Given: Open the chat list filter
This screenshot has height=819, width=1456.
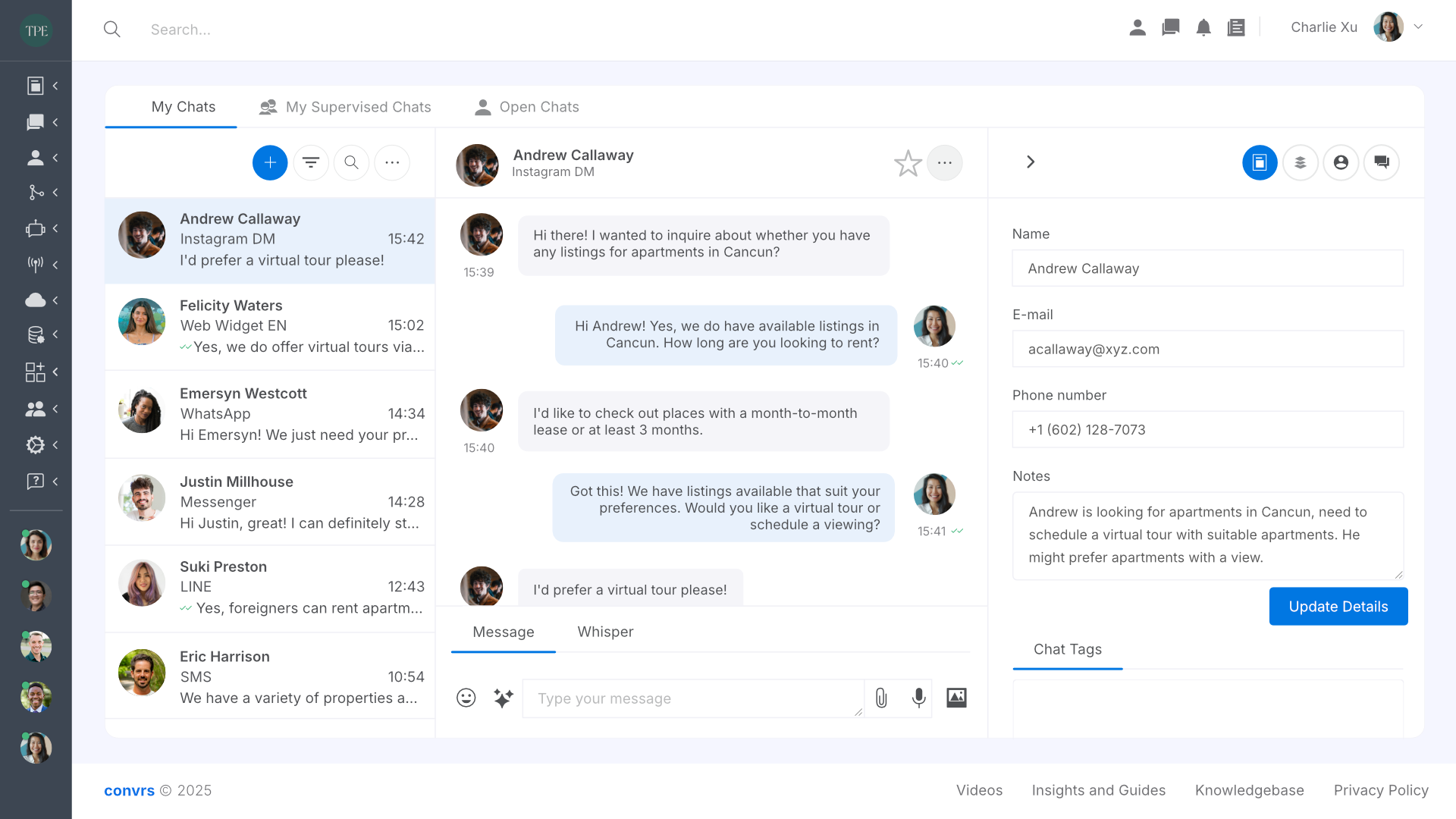Looking at the screenshot, I should tap(311, 162).
